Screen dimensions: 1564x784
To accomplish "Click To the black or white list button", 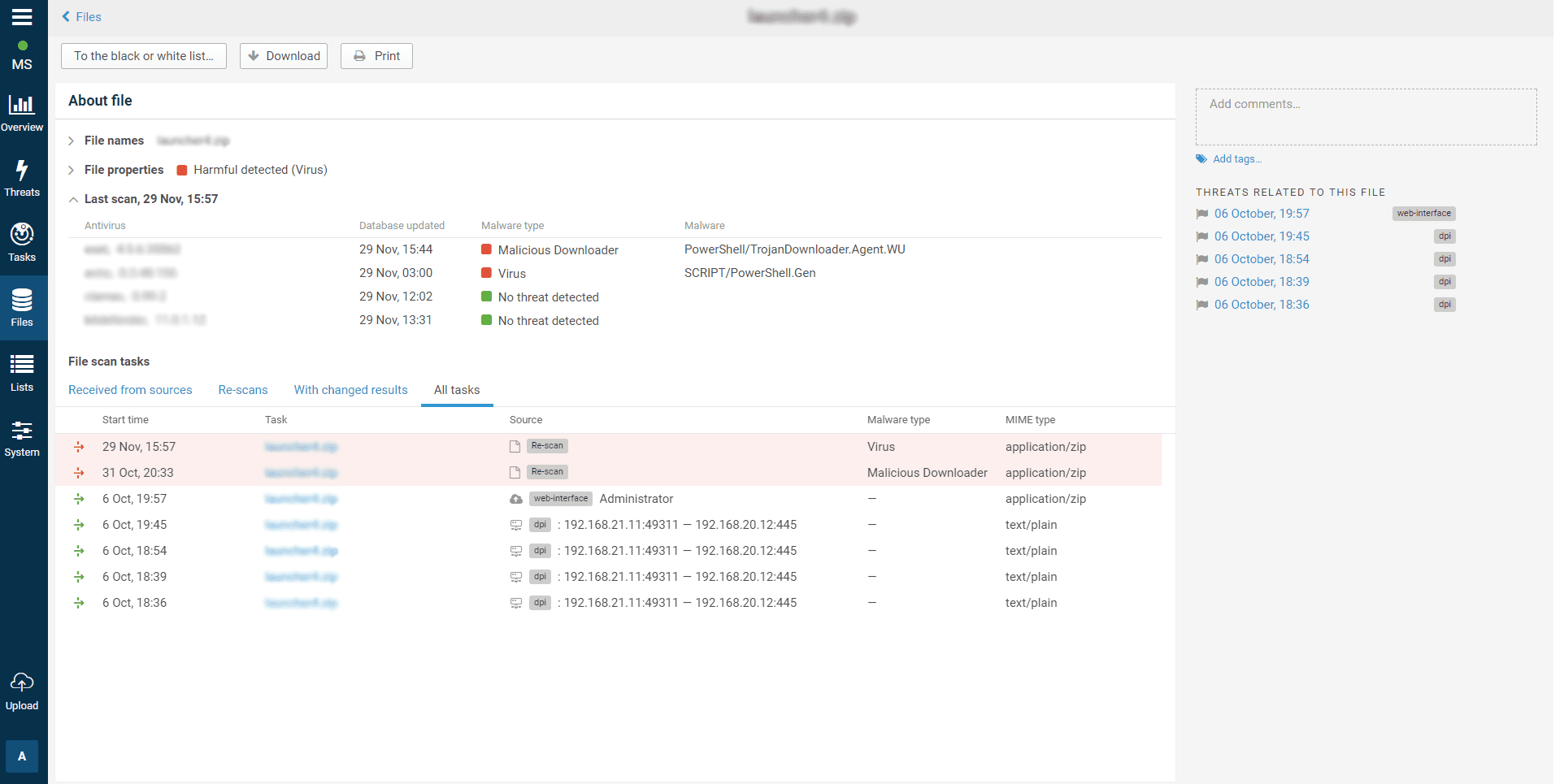I will (144, 56).
